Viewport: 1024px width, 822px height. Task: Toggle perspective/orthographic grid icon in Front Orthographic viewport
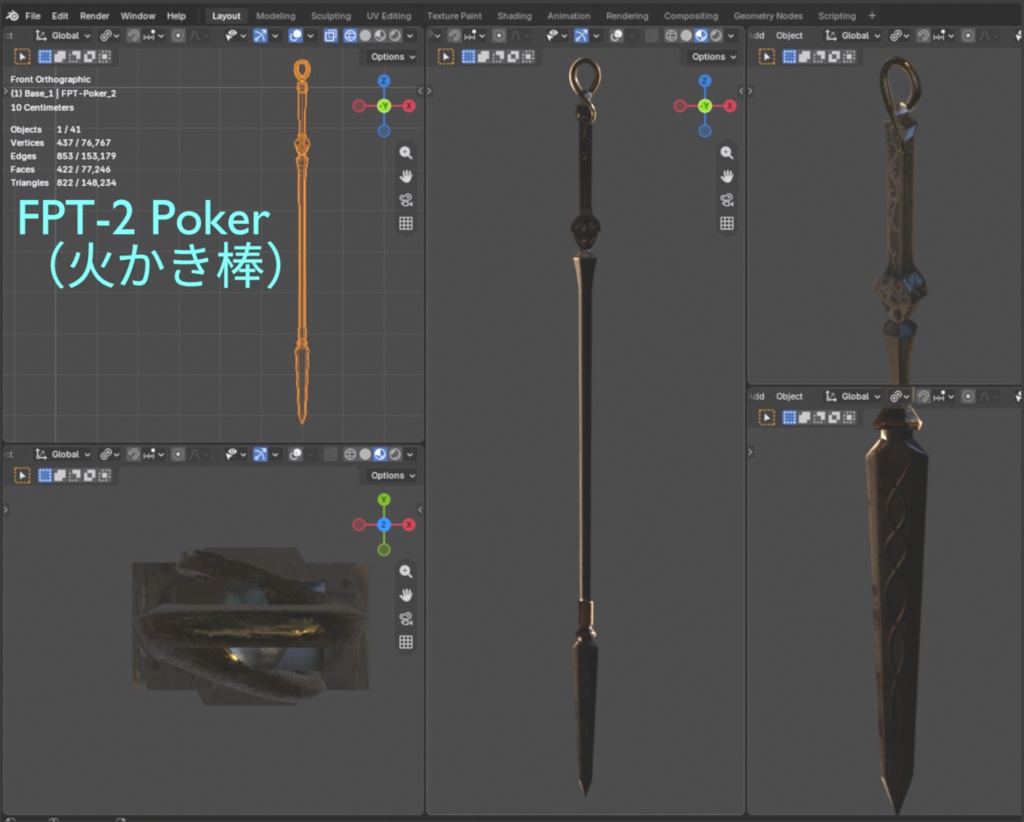(x=406, y=223)
